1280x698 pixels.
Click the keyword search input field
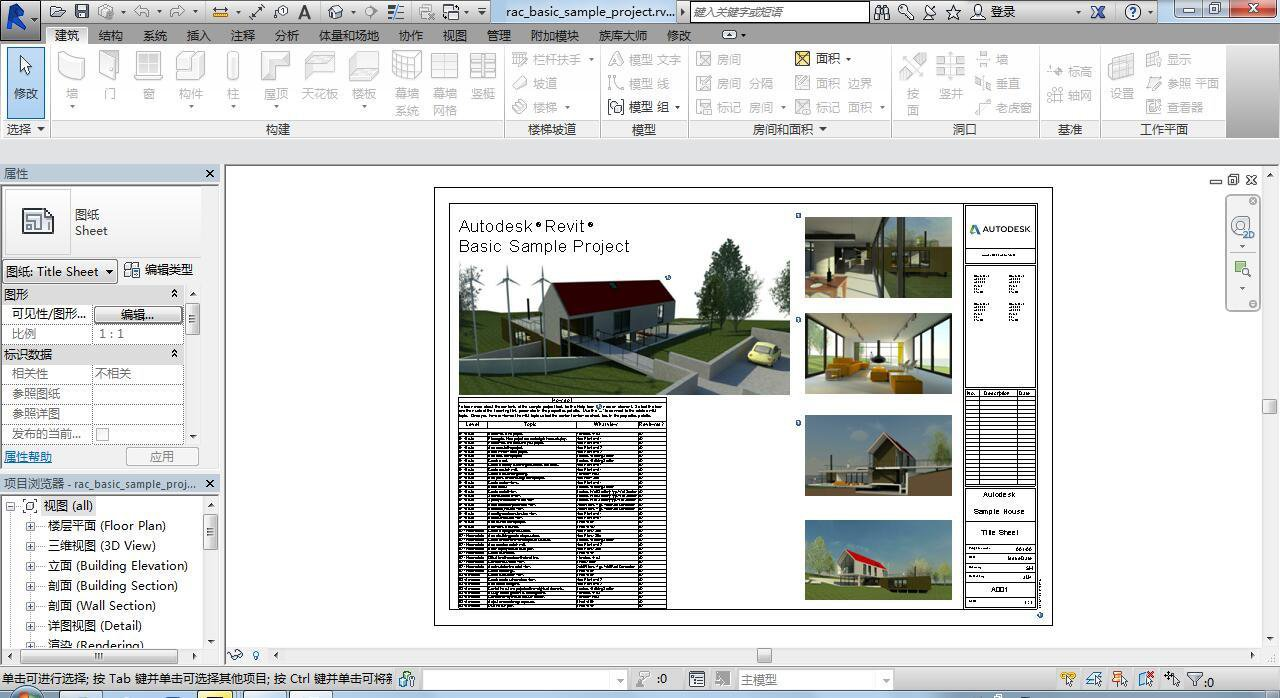(779, 12)
